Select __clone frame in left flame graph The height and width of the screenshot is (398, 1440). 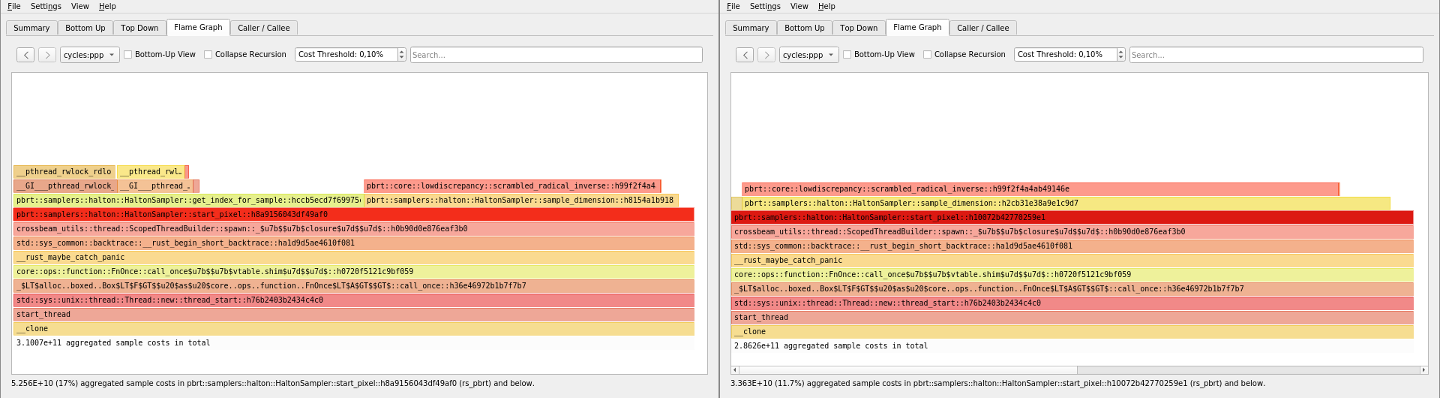[x=354, y=329]
